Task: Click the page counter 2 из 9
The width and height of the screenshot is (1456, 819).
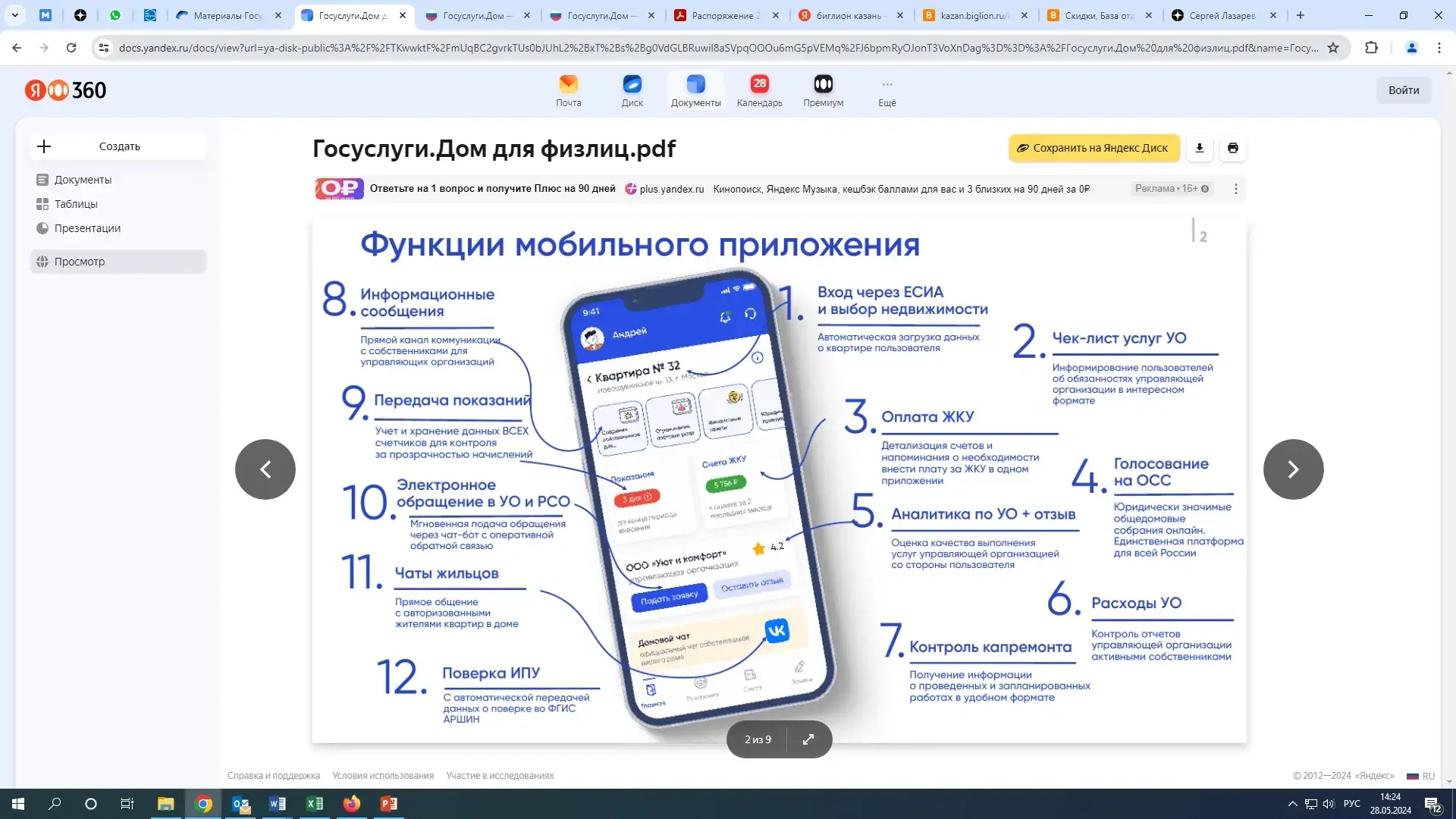Action: [758, 739]
